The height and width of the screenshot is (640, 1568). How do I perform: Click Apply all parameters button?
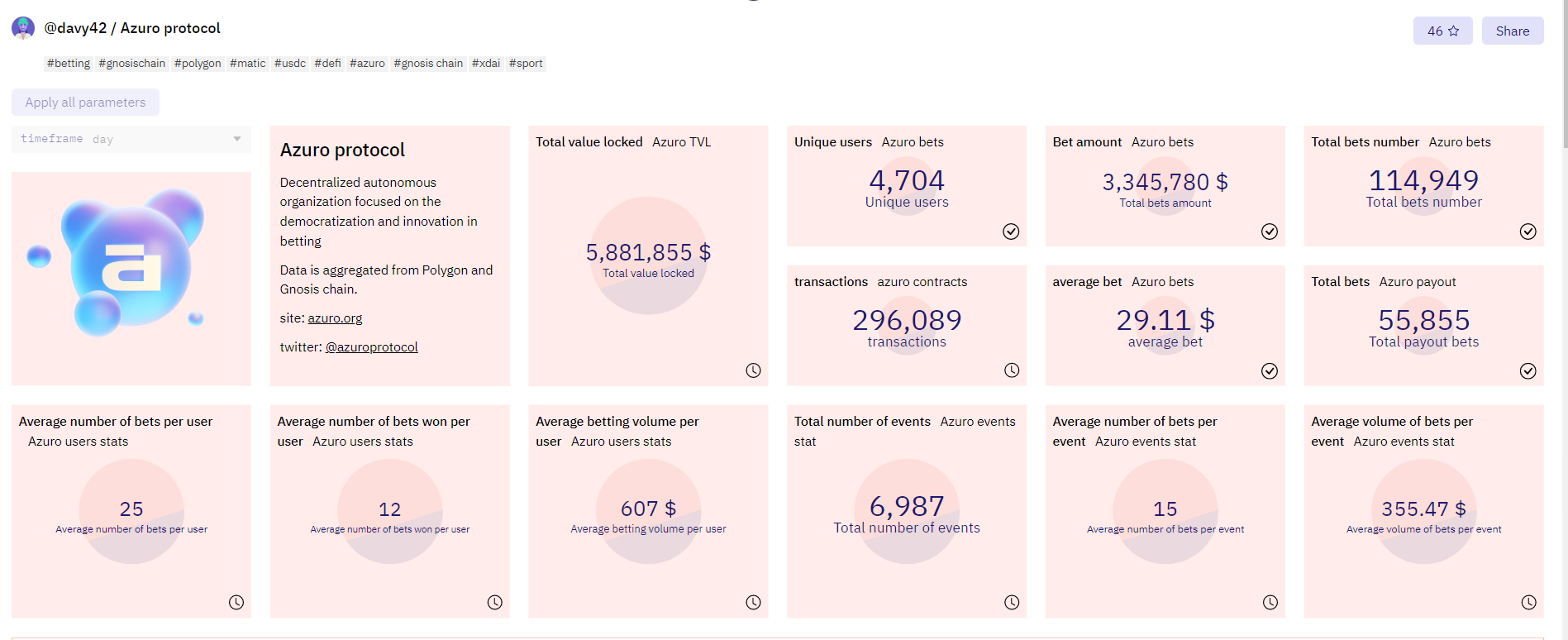85,103
